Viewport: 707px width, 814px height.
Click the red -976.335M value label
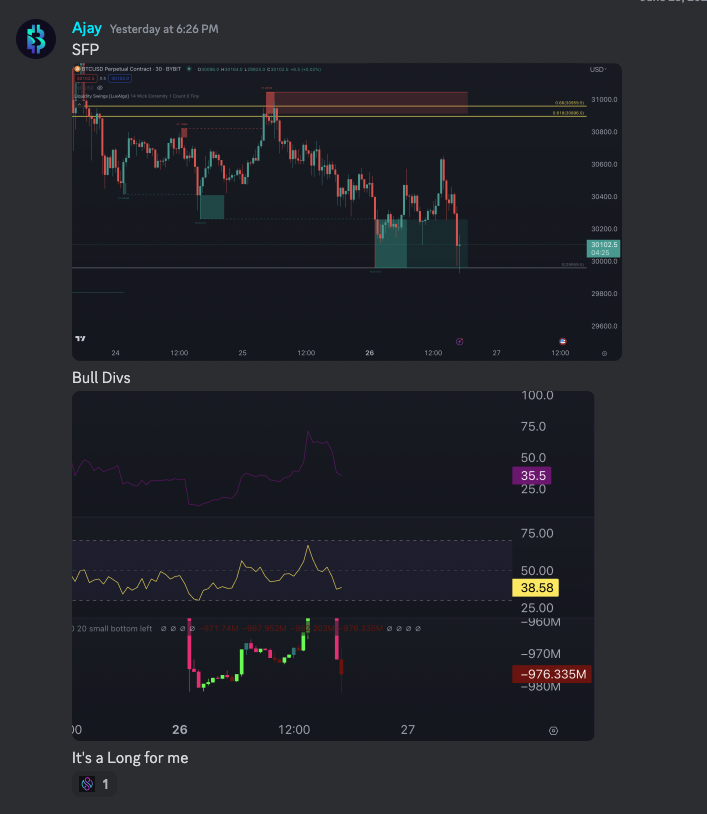pyautogui.click(x=552, y=674)
